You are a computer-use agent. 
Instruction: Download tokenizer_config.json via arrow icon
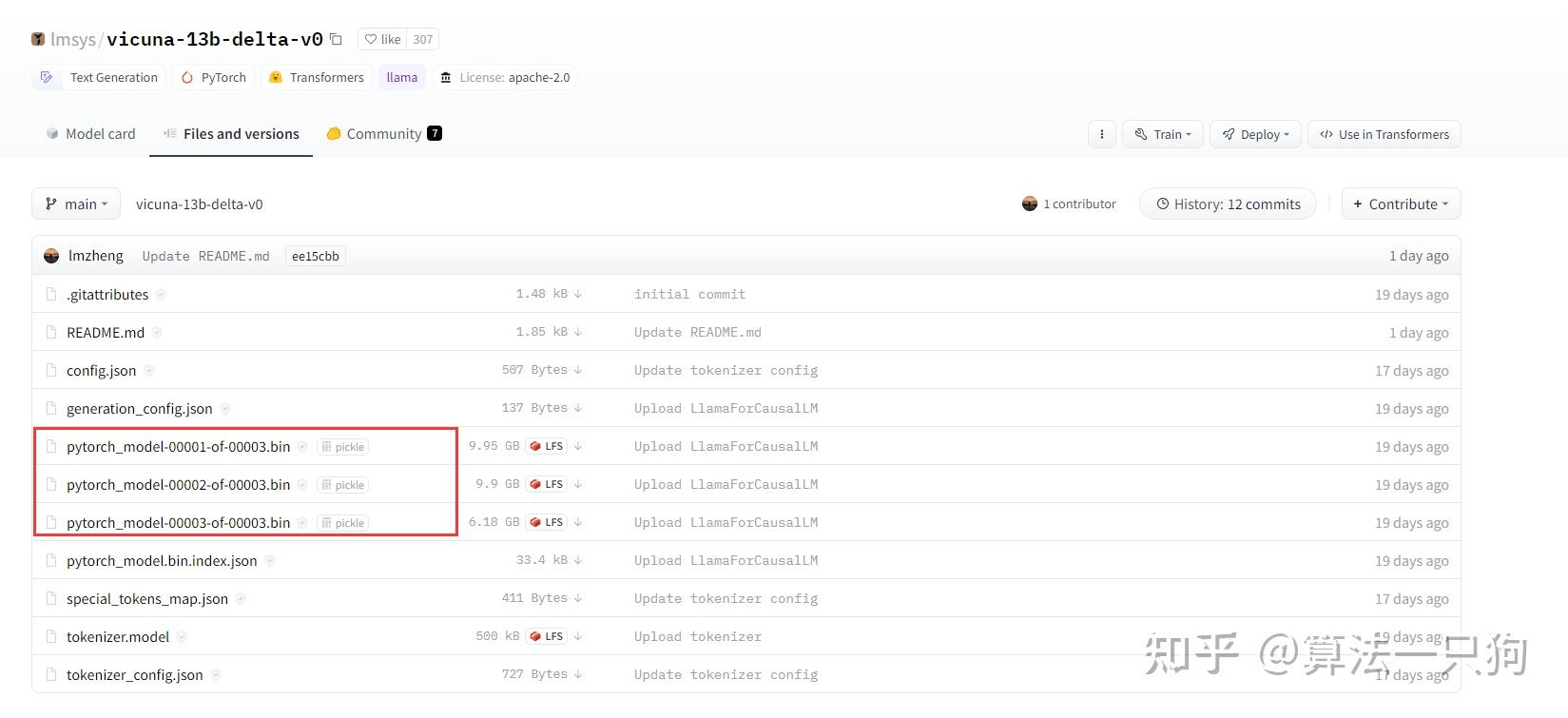578,674
